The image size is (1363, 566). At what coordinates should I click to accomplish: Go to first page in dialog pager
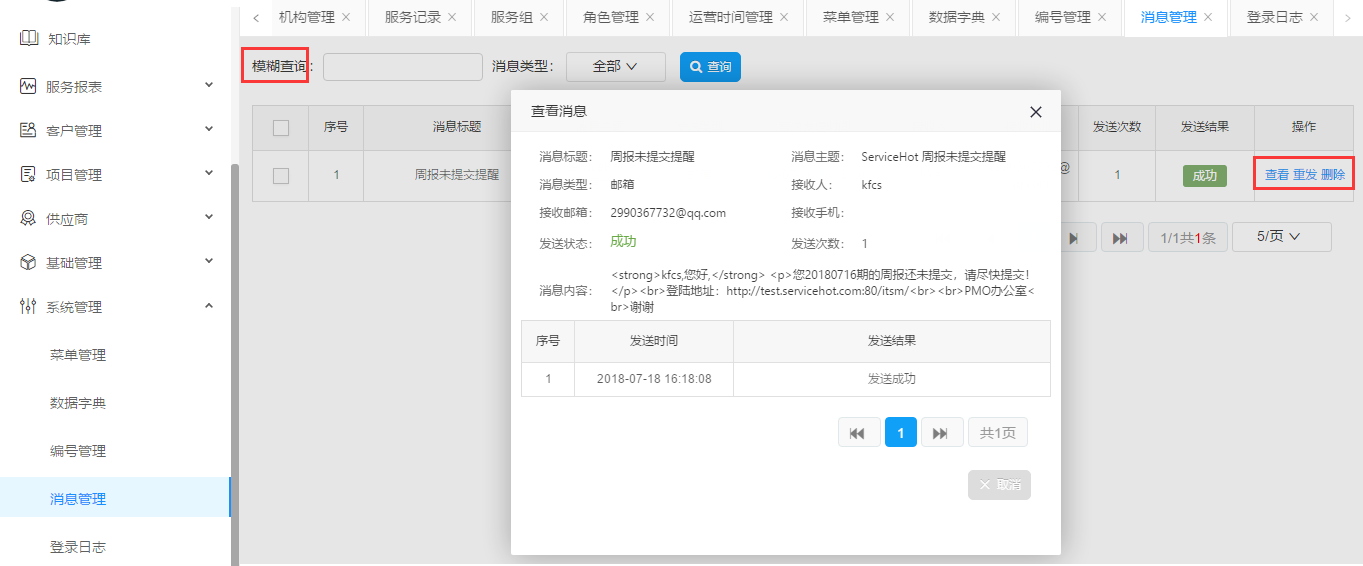coord(858,433)
